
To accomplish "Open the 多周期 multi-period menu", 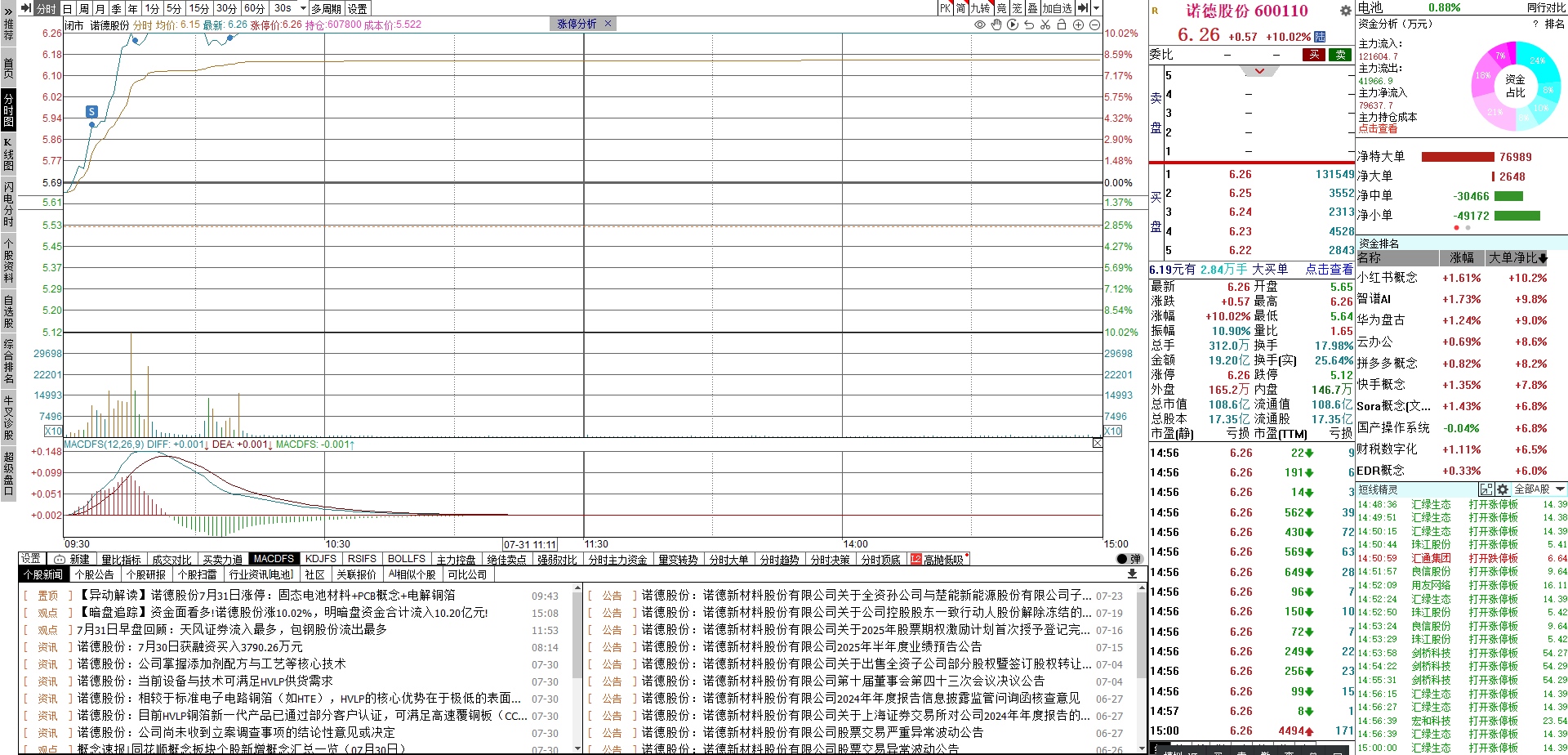I will coord(326,8).
